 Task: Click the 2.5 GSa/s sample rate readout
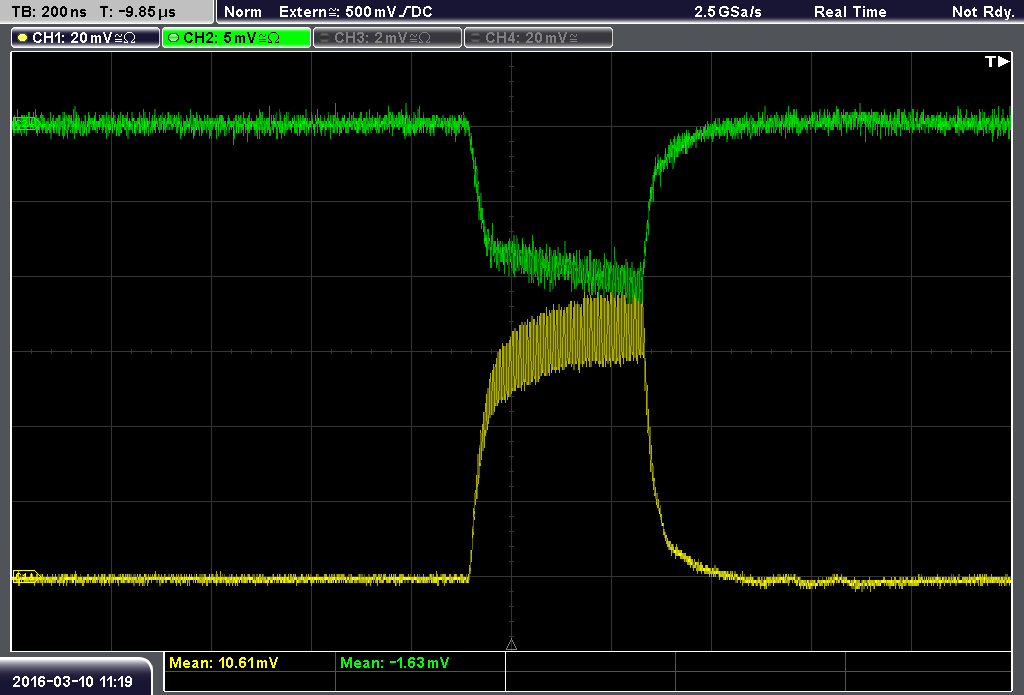(728, 12)
